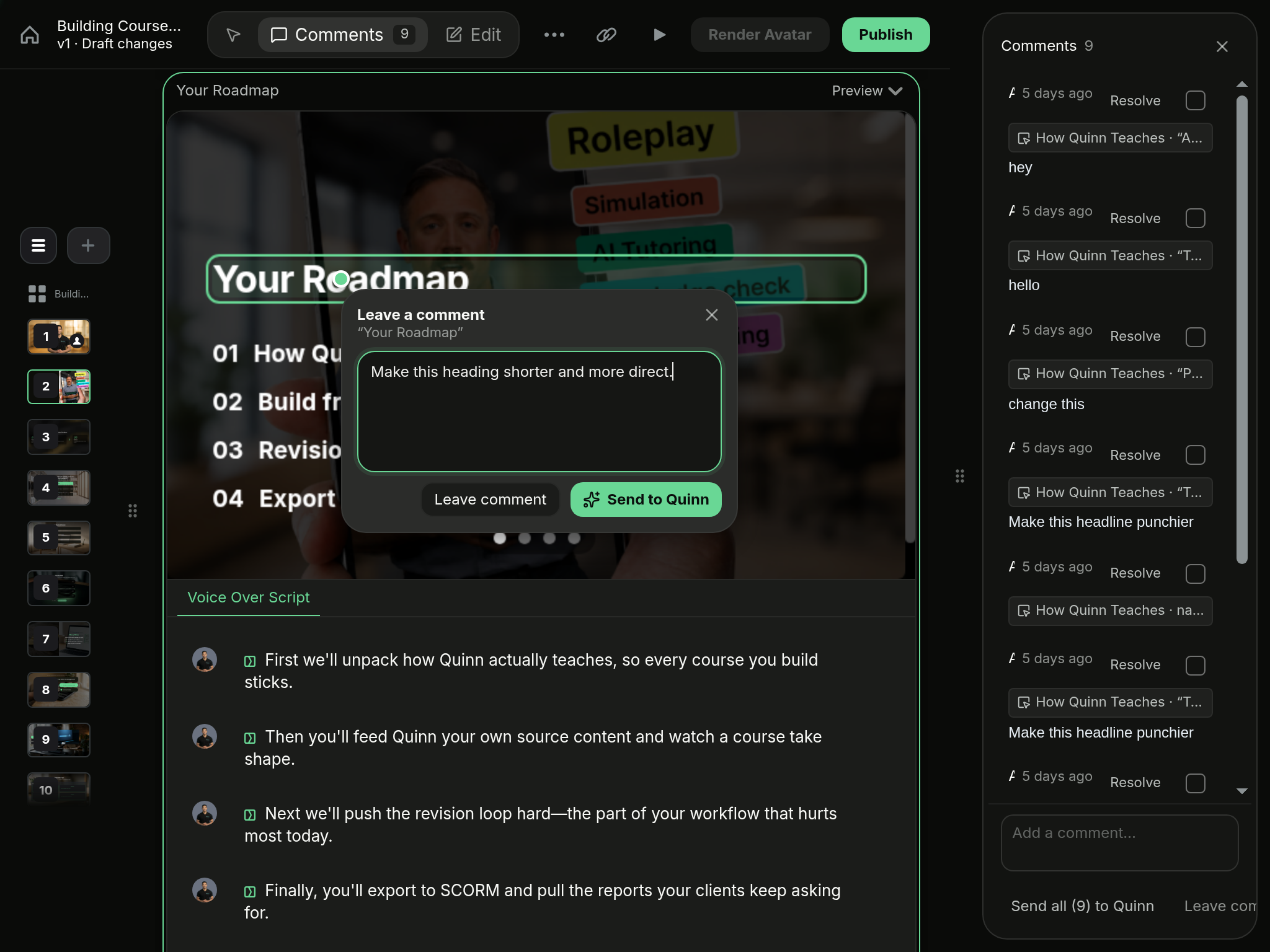The height and width of the screenshot is (952, 1270).
Task: Check Resolve box for first 'Make this headline punchier'
Action: click(1195, 455)
